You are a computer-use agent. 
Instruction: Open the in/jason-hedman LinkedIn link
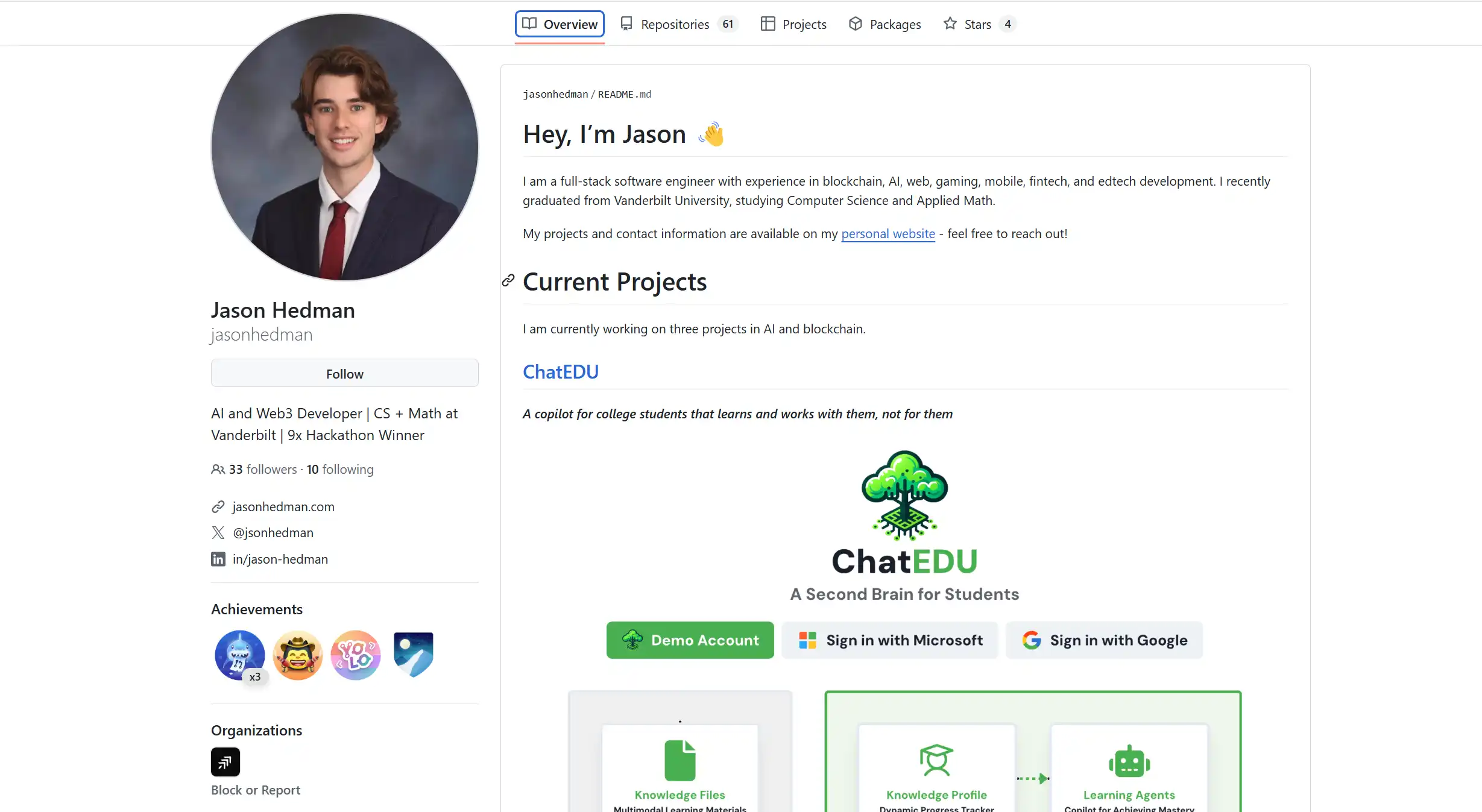[x=280, y=559]
